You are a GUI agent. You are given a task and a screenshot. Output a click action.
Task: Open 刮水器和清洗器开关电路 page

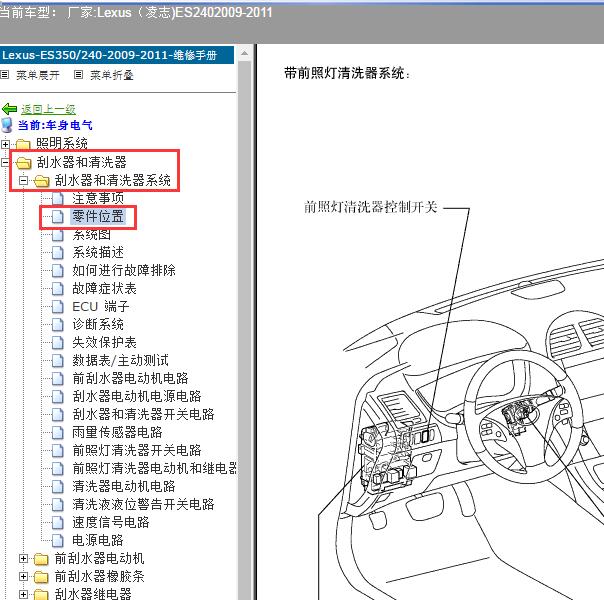point(143,414)
